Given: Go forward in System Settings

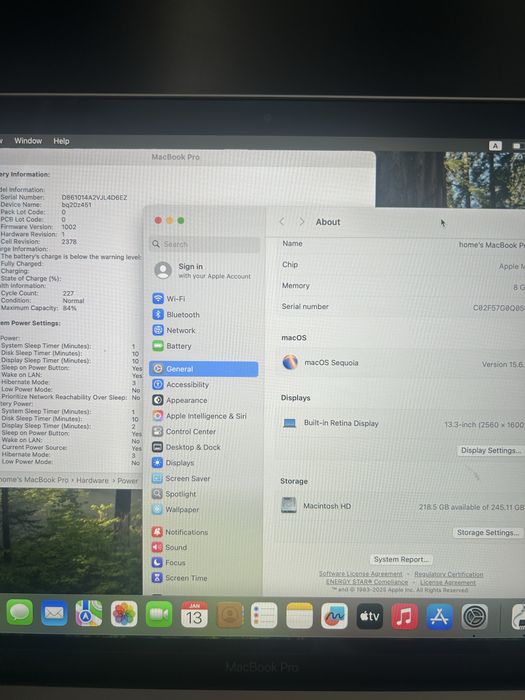Looking at the screenshot, I should [x=302, y=221].
